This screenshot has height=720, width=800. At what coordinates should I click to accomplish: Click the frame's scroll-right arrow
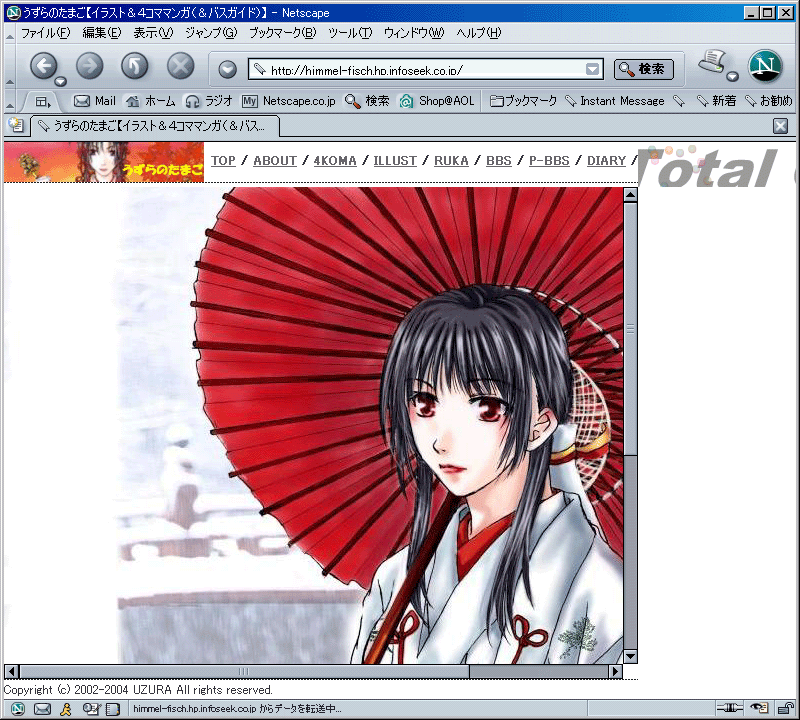pos(616,672)
